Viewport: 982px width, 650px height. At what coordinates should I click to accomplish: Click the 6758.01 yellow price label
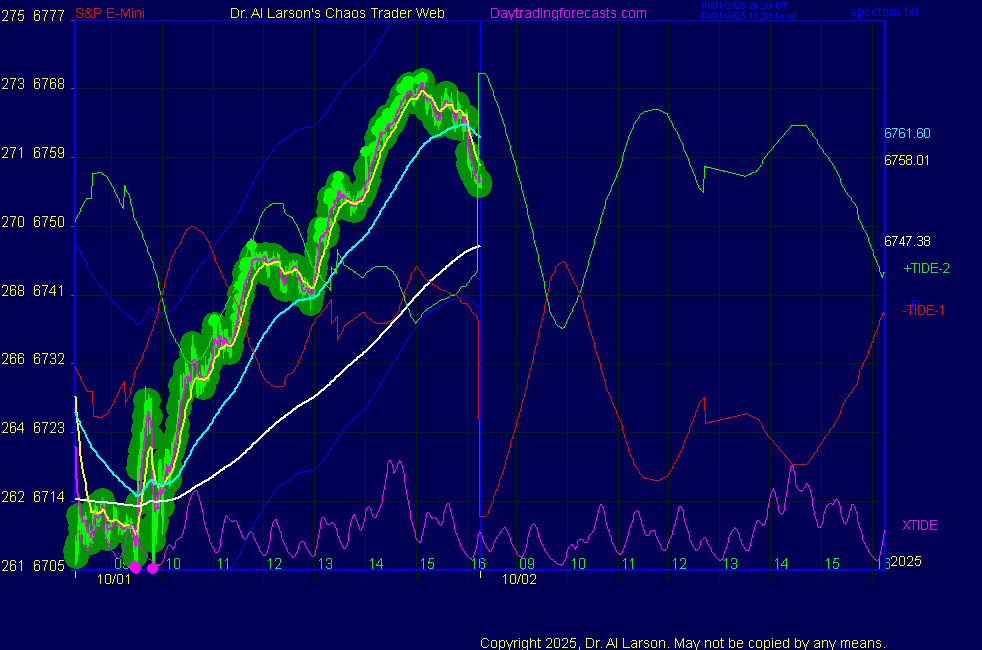pyautogui.click(x=907, y=160)
